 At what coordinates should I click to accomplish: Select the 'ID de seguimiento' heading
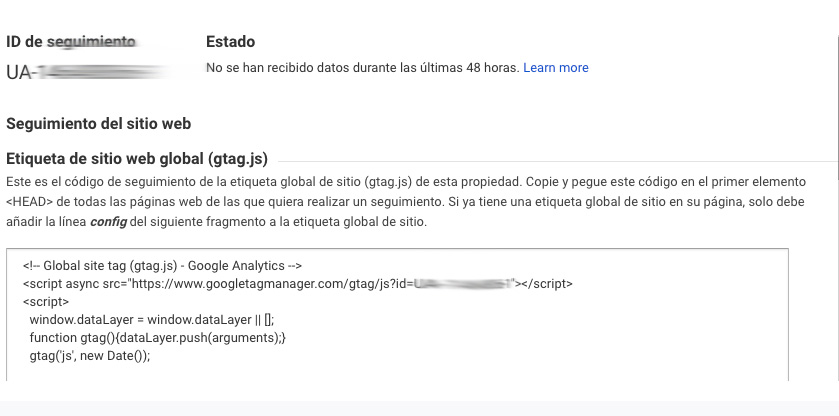coord(71,42)
